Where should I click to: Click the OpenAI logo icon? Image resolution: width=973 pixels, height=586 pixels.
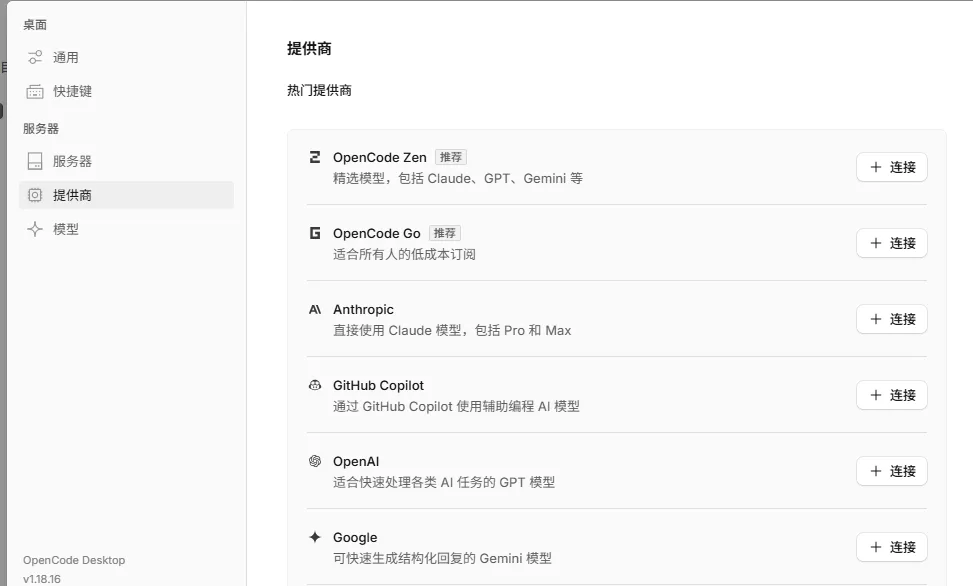point(315,461)
